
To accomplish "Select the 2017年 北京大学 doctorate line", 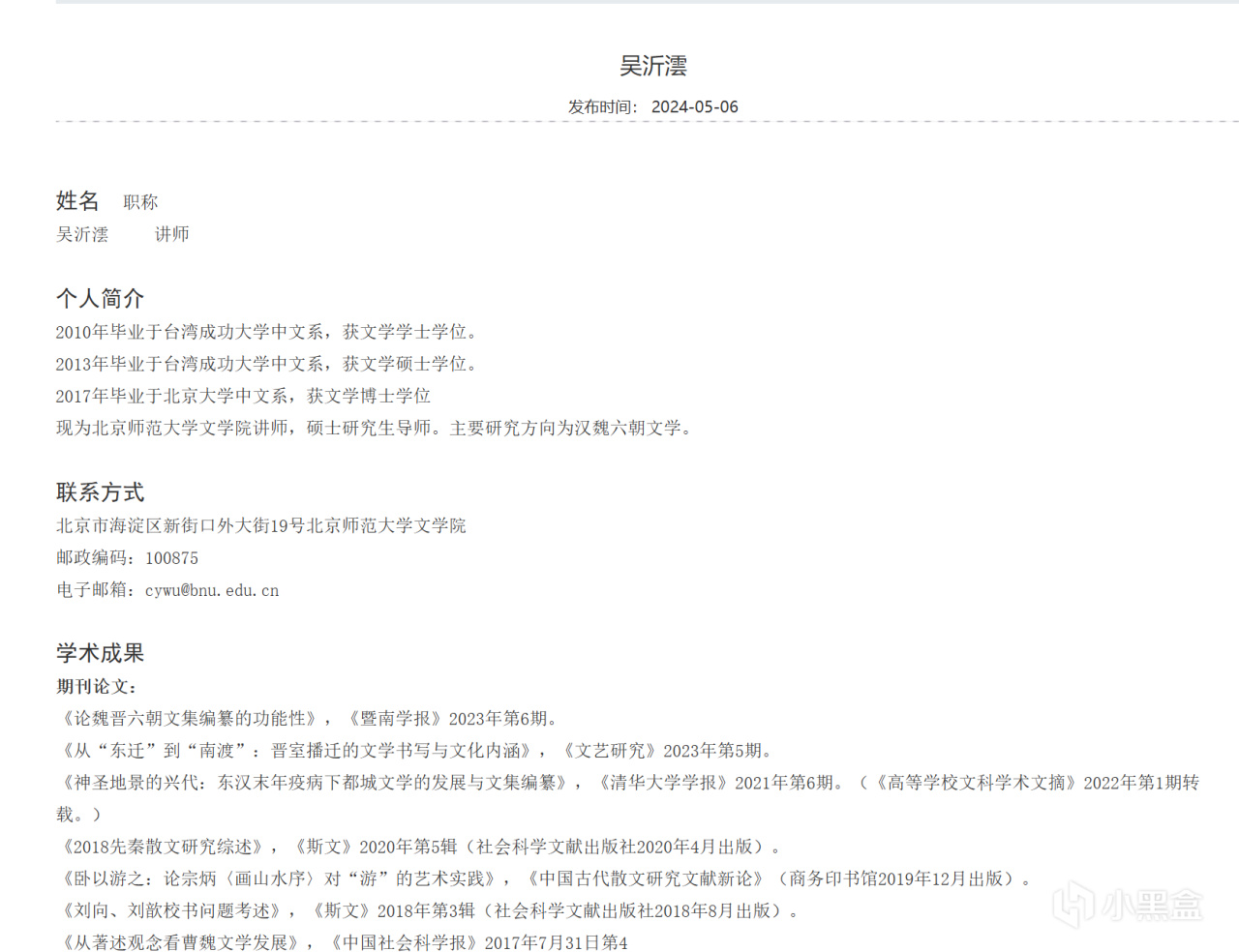I will pos(243,396).
